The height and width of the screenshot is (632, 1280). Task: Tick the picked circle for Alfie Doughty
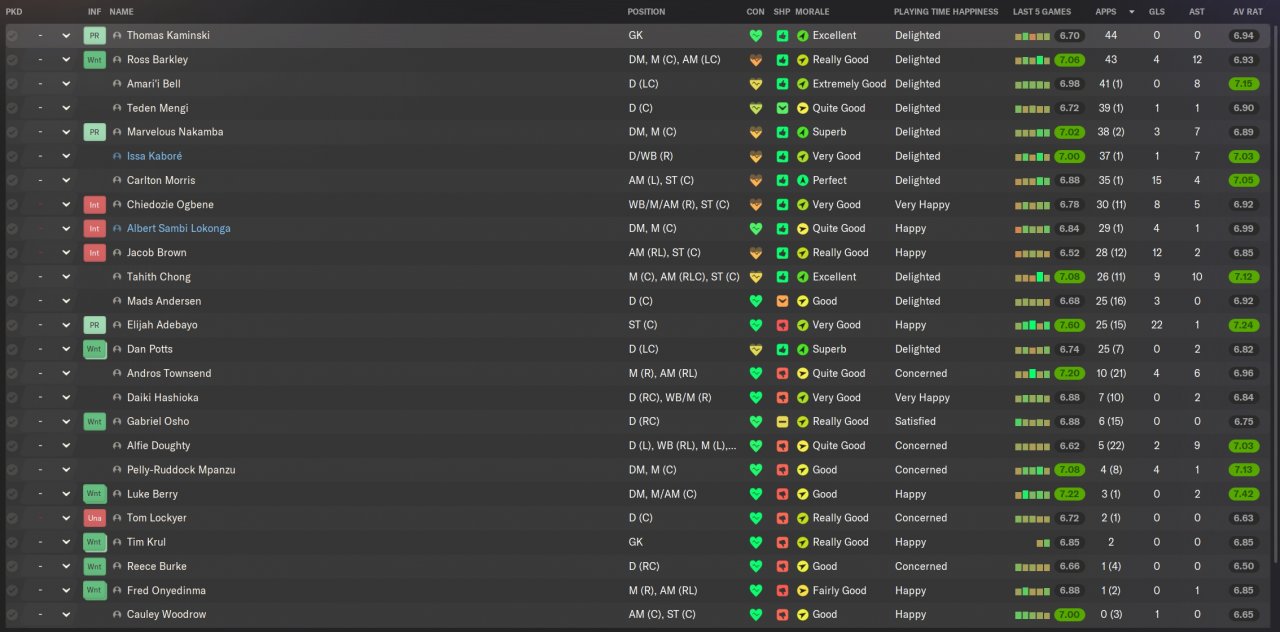click(x=12, y=446)
